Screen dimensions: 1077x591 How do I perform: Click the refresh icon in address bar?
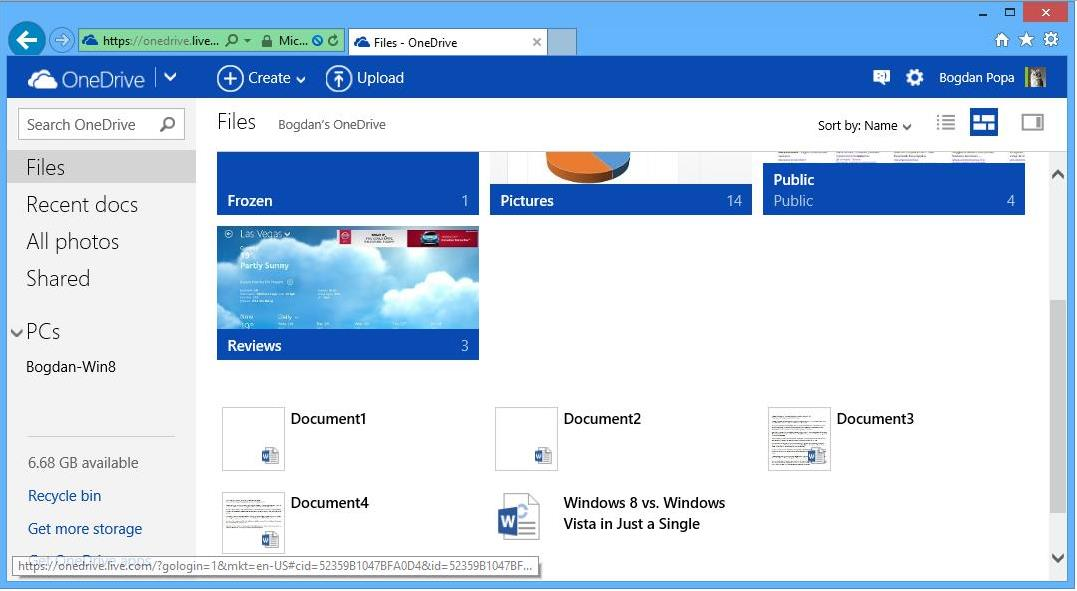tap(334, 41)
